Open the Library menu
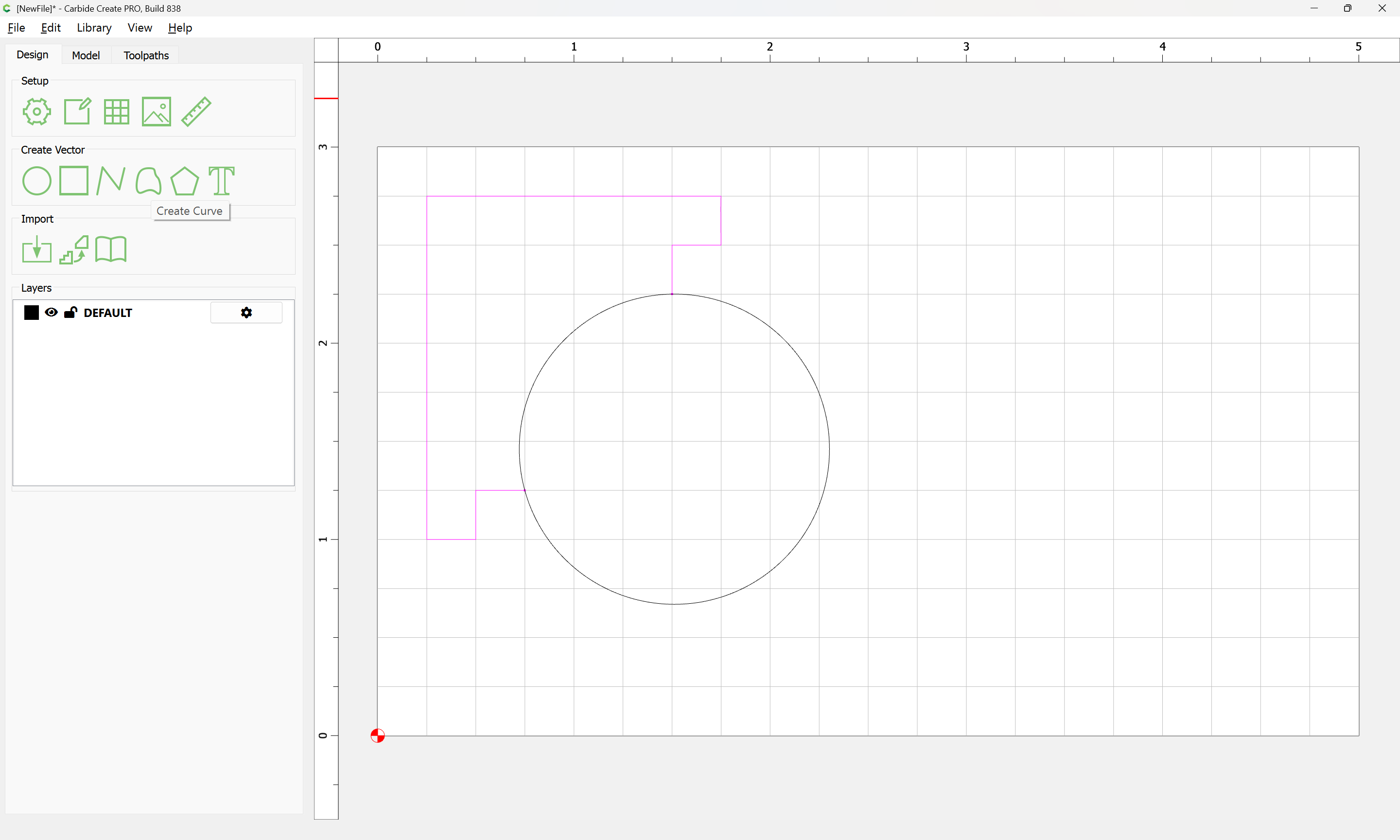The image size is (1400, 840). [94, 28]
